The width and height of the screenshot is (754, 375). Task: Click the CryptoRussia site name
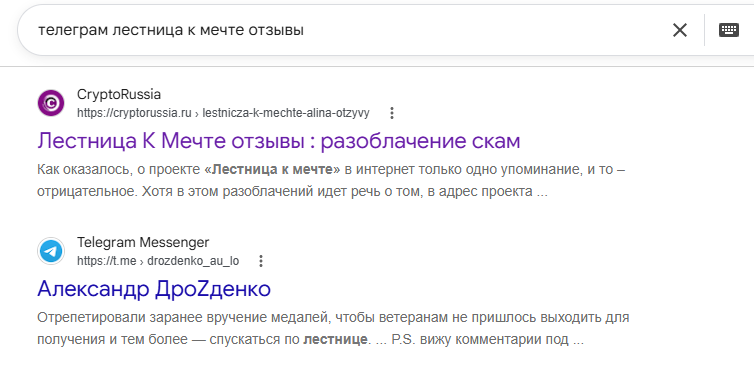coord(119,94)
